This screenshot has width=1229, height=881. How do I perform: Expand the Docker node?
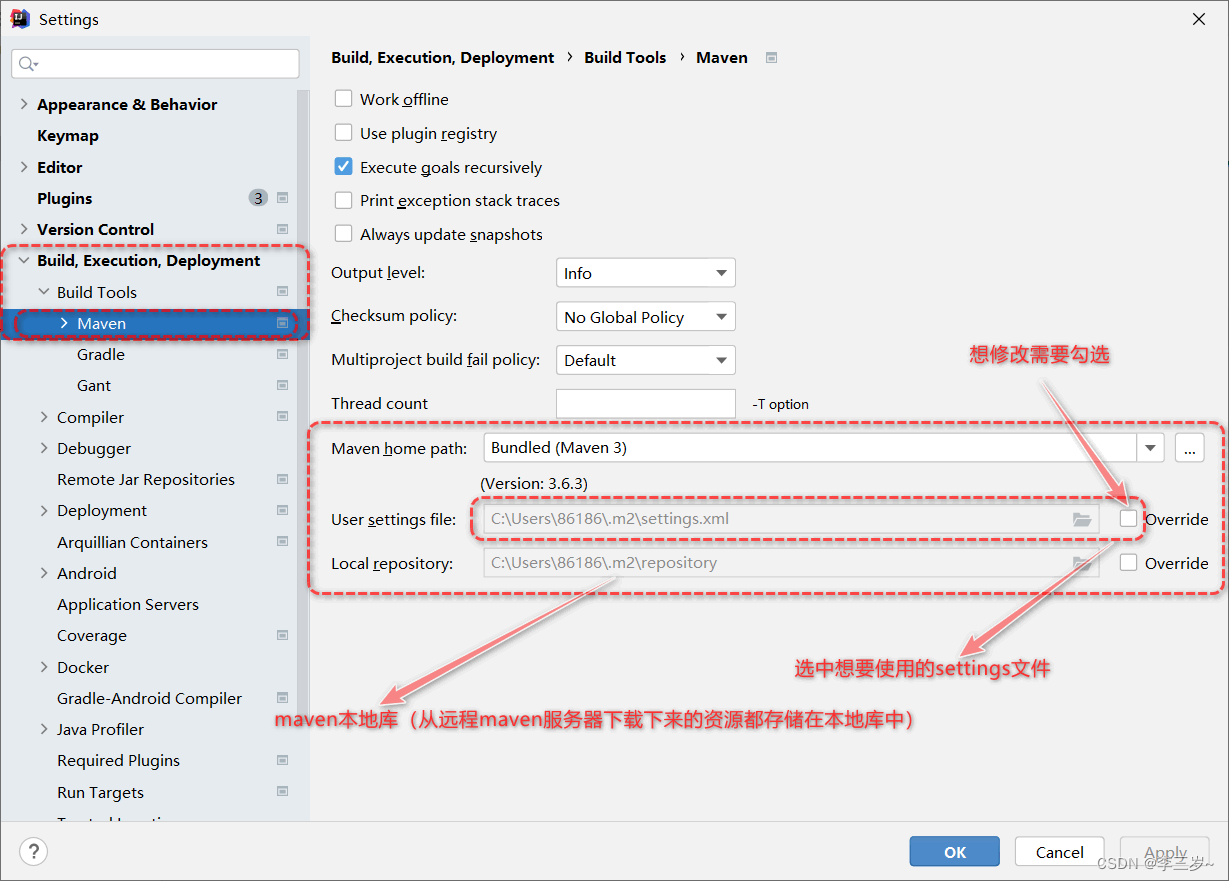44,667
